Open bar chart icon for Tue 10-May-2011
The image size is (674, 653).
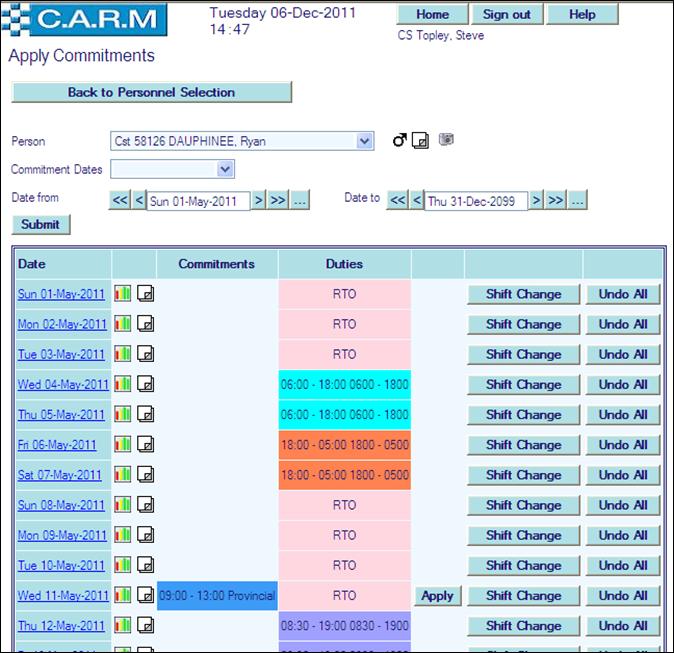pyautogui.click(x=123, y=565)
